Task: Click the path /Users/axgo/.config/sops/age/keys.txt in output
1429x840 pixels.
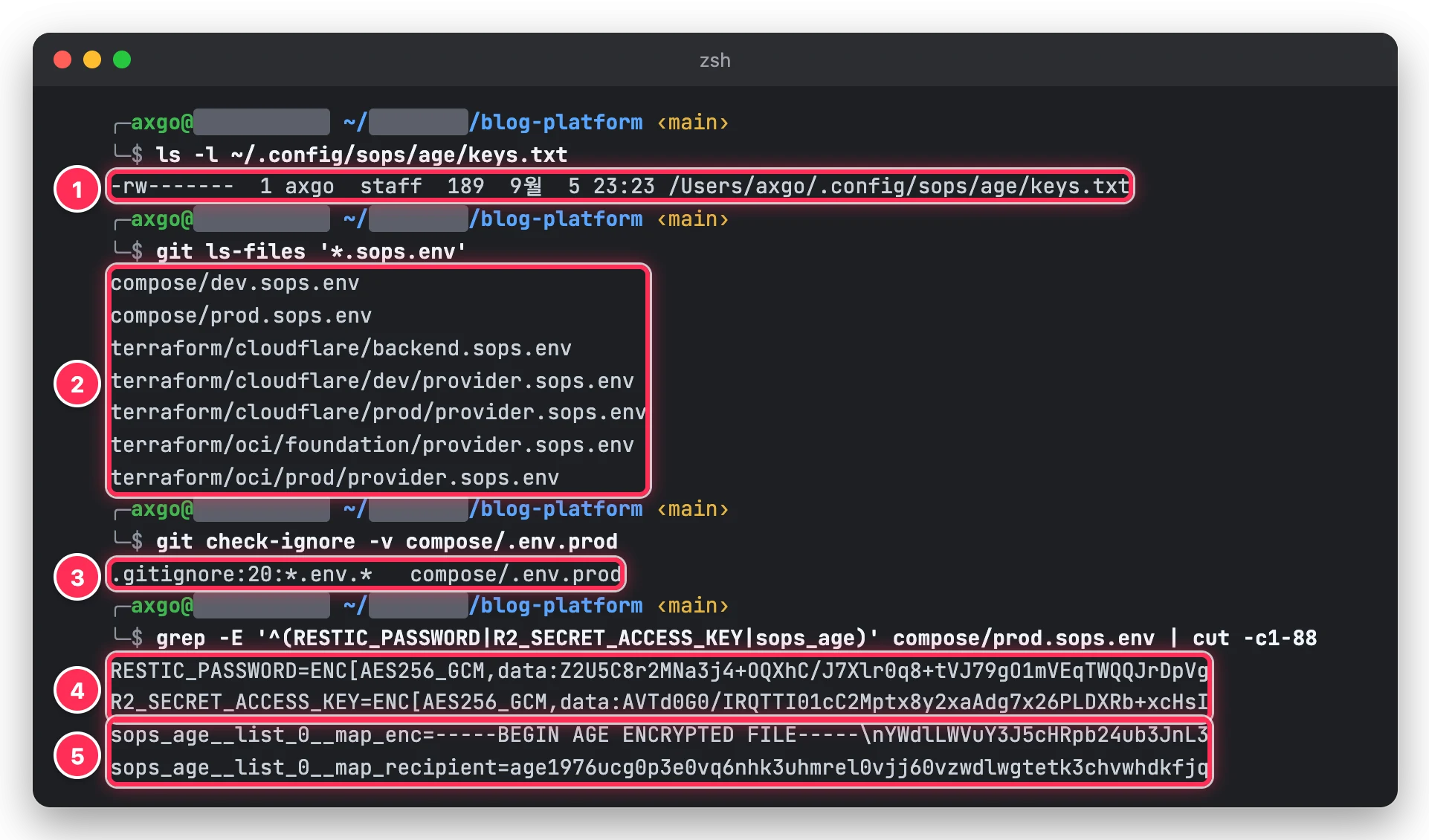Action: (899, 187)
